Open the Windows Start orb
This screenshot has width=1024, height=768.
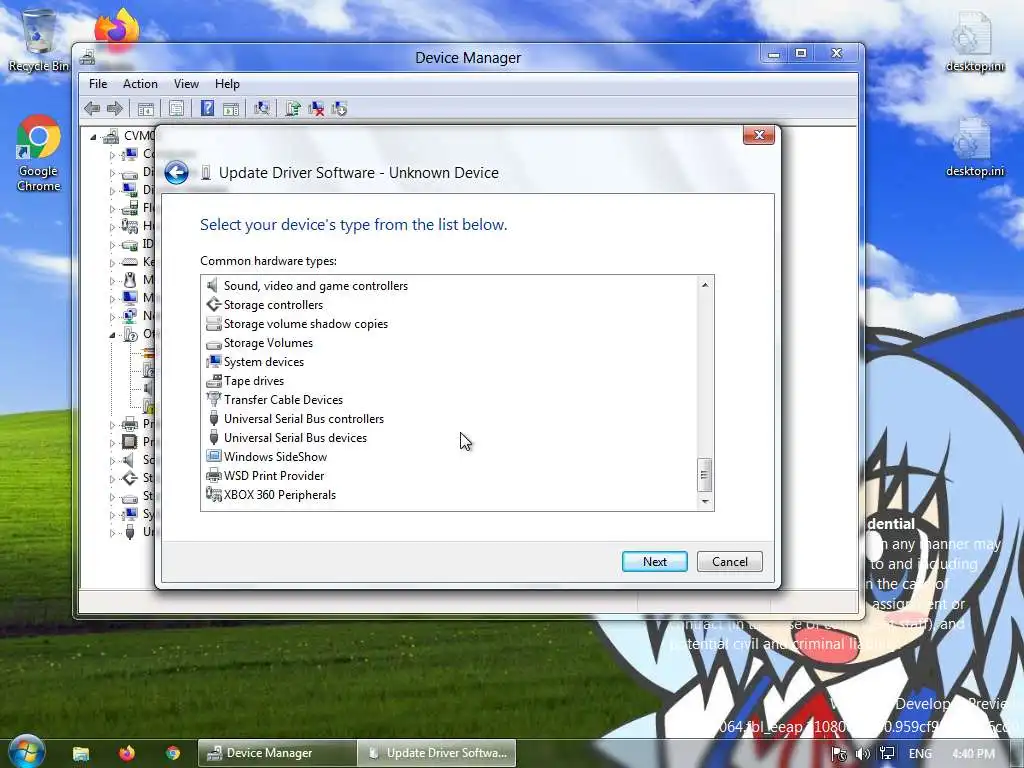click(26, 752)
